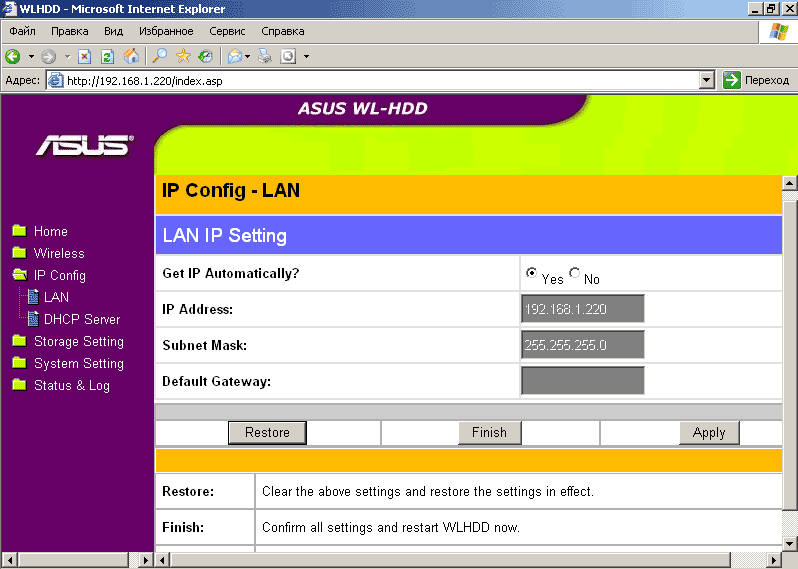Open the Правка menu
Viewport: 798px width, 569px height.
tap(70, 31)
